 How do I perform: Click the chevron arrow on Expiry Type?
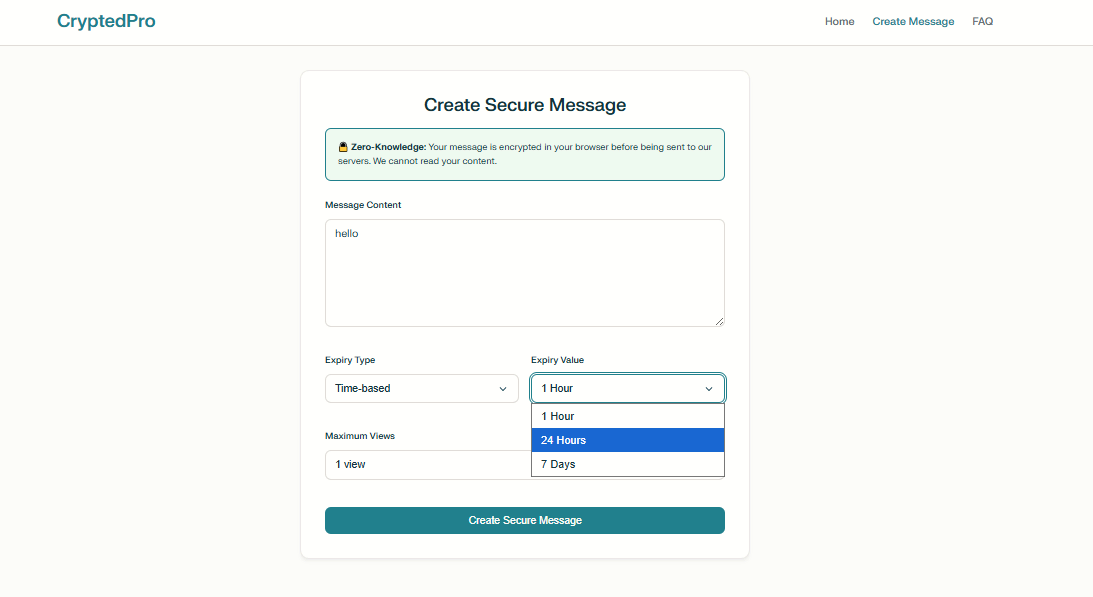point(503,389)
